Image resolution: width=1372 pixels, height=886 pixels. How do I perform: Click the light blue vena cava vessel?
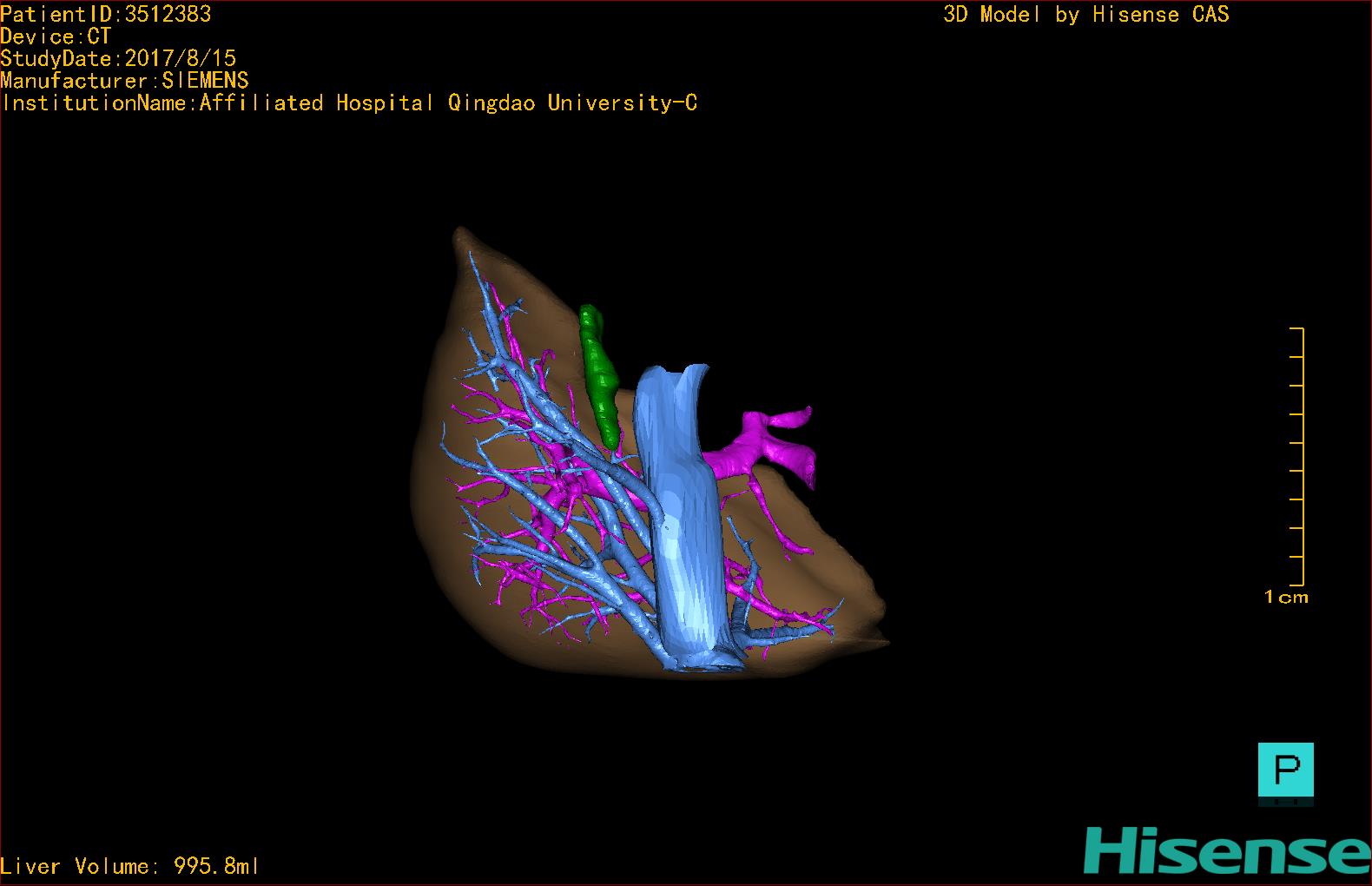click(x=684, y=516)
